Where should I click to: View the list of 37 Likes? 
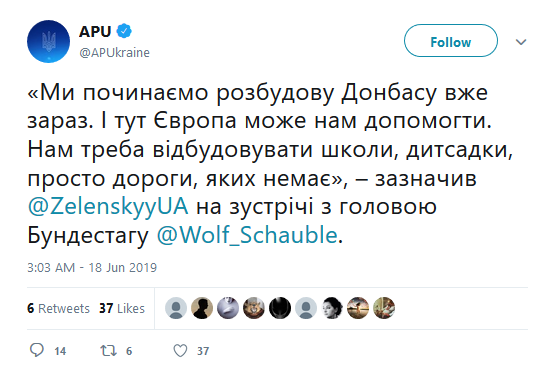[x=122, y=308]
